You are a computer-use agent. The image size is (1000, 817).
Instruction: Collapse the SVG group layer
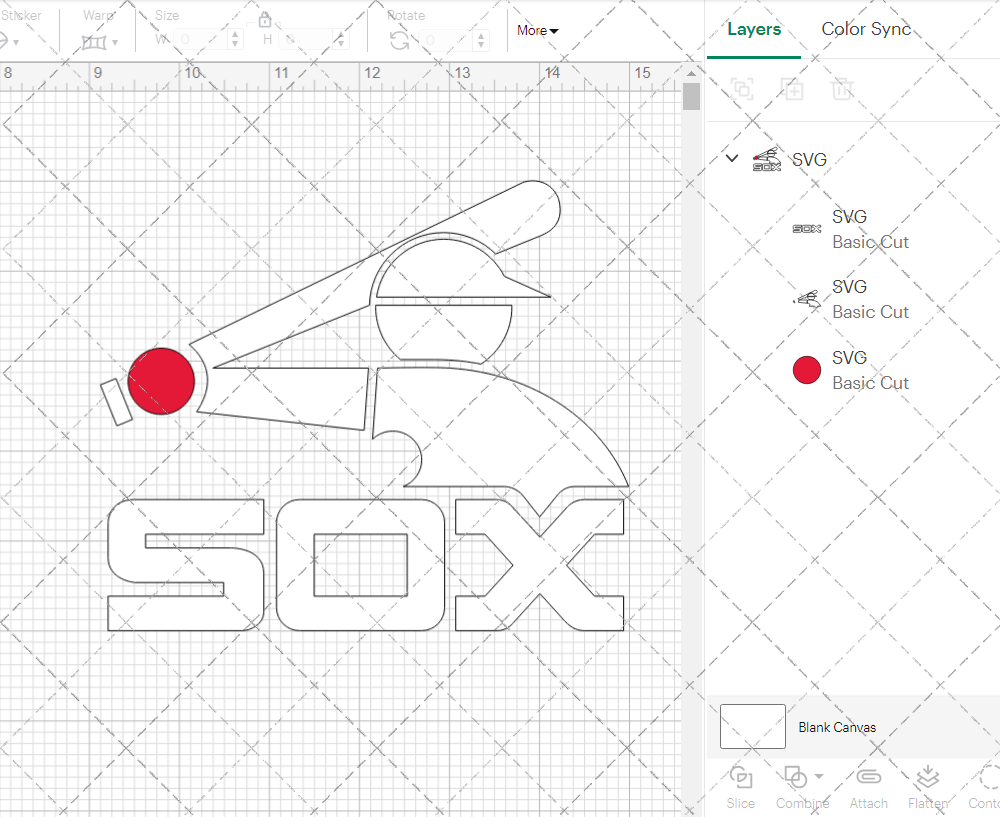pos(732,158)
